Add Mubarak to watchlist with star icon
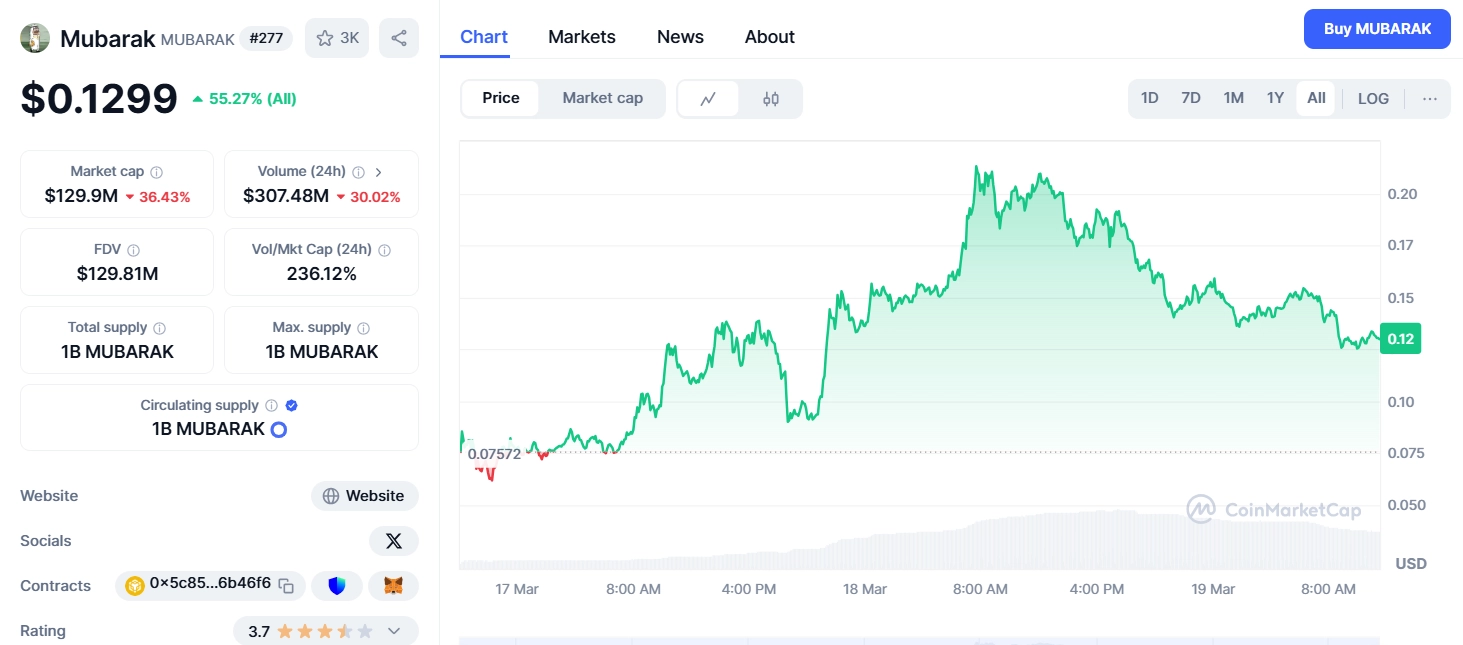Image resolution: width=1463 pixels, height=645 pixels. pyautogui.click(x=337, y=38)
